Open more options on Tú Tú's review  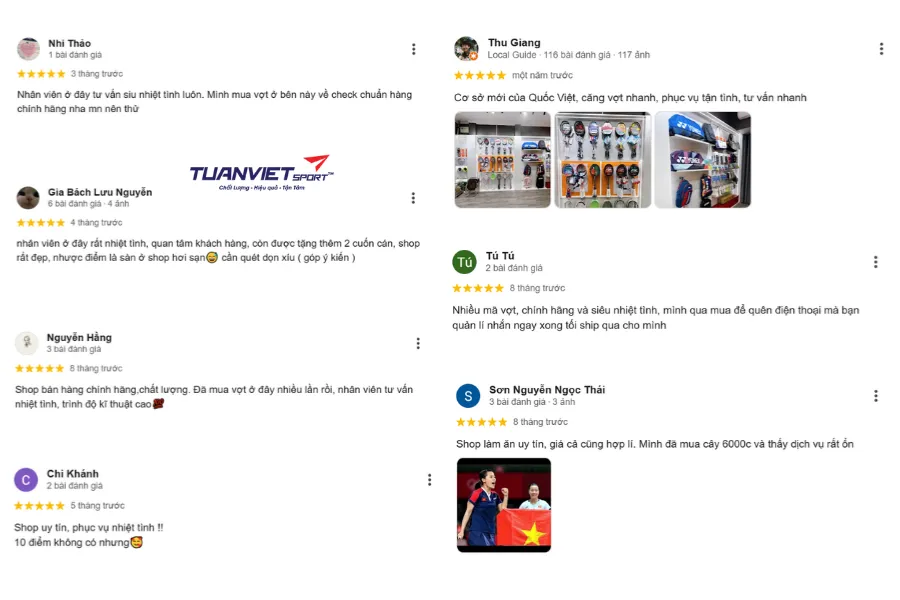pyautogui.click(x=875, y=262)
